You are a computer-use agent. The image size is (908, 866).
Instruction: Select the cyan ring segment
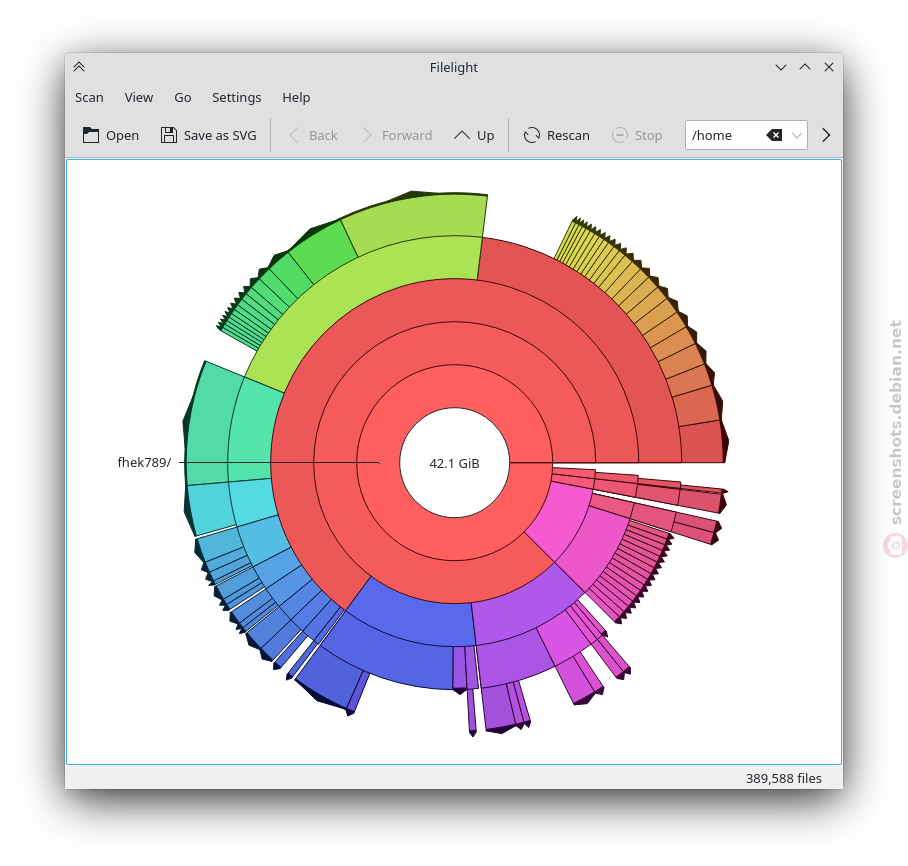[253, 501]
